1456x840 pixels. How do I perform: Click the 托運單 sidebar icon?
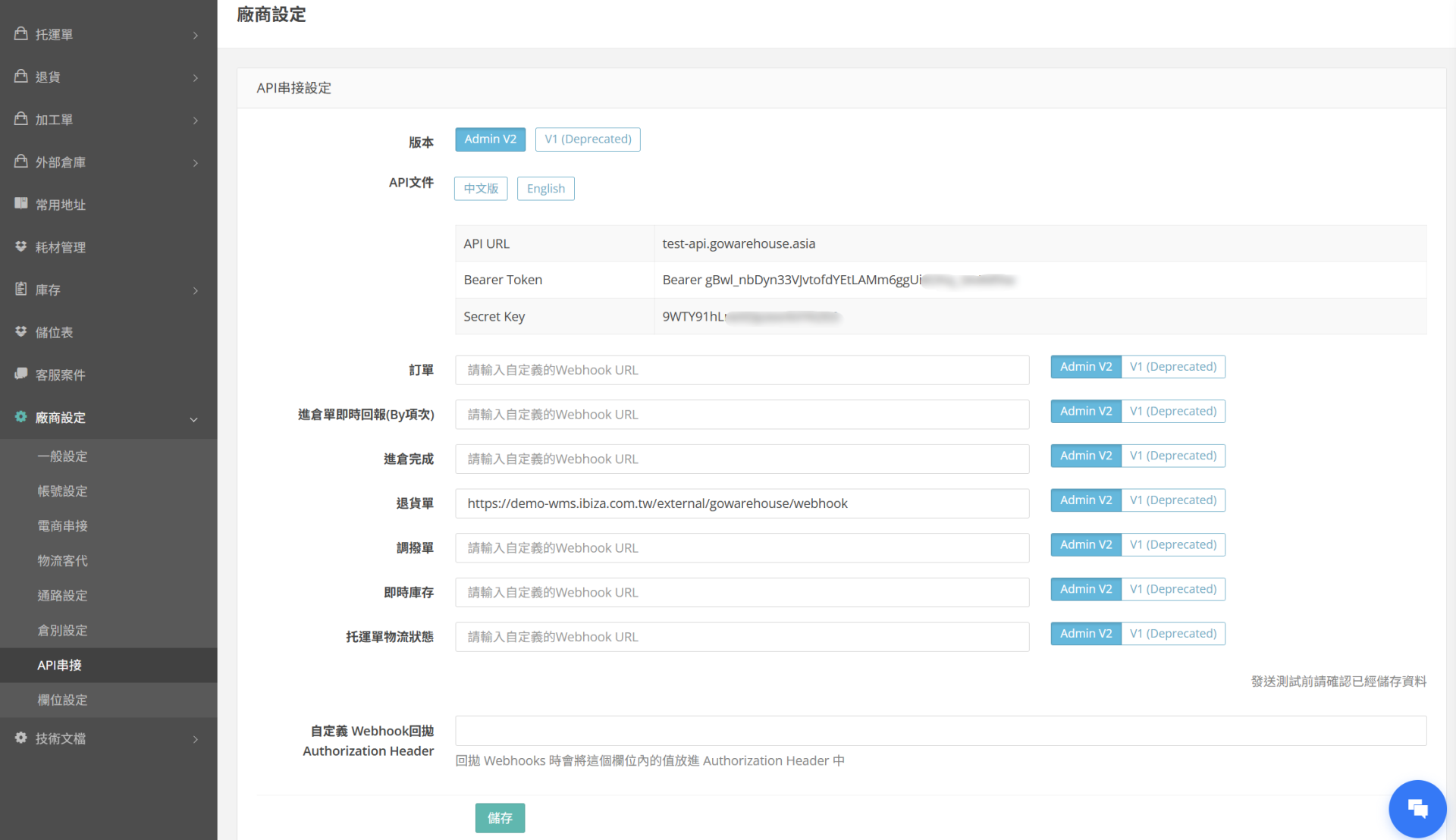click(21, 33)
